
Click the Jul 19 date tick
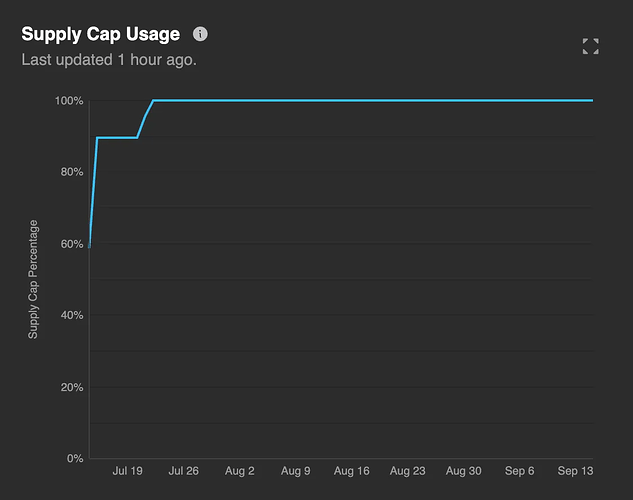coord(127,470)
